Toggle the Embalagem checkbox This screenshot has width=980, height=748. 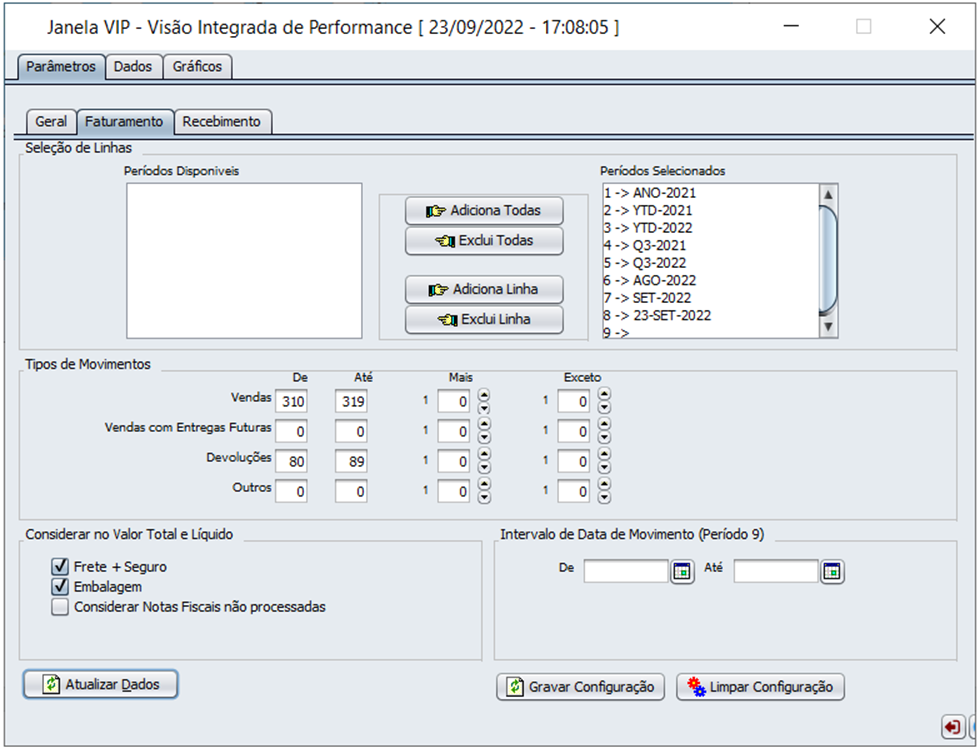coord(59,587)
